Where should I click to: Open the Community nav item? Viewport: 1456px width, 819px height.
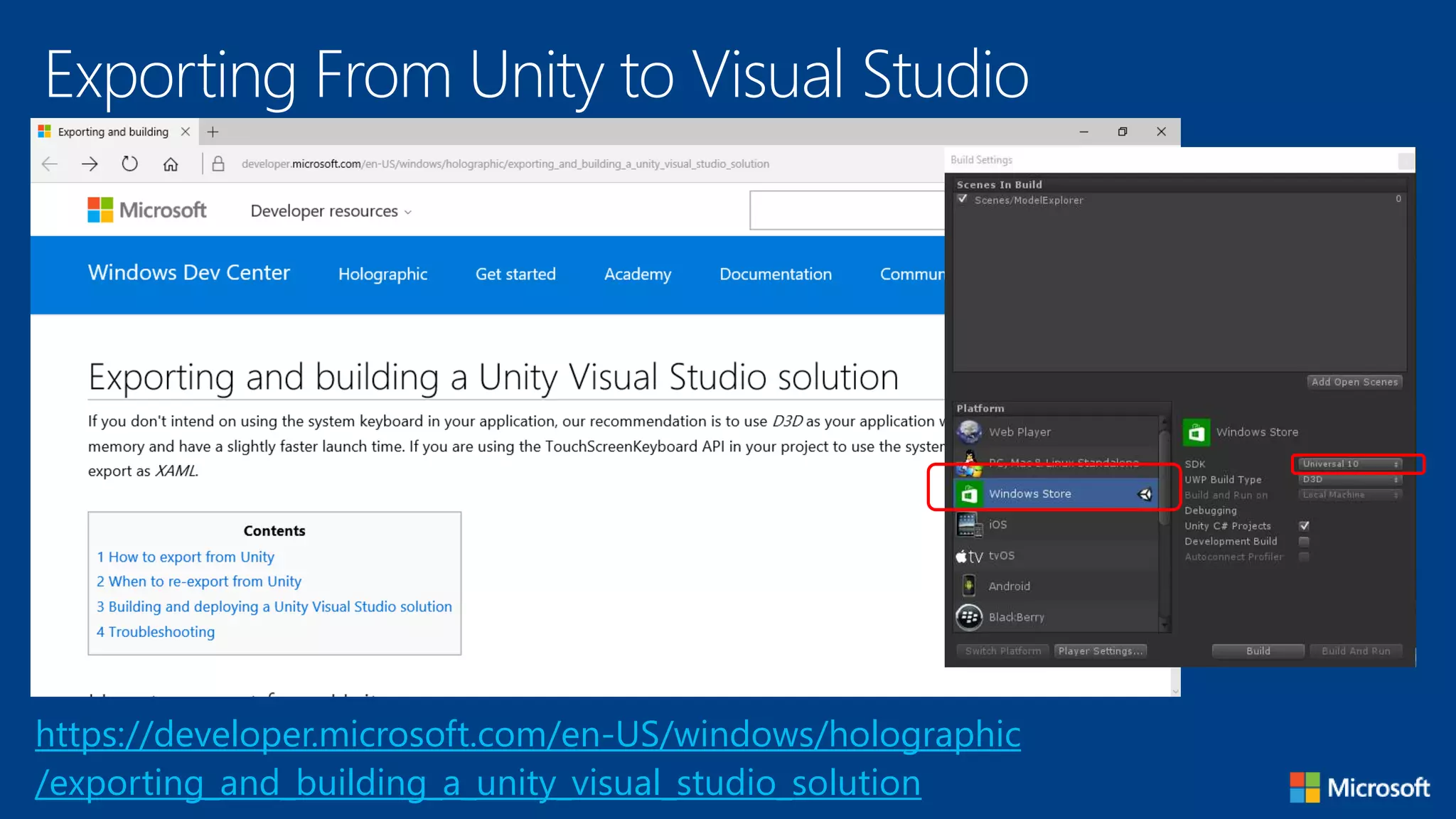(x=912, y=274)
